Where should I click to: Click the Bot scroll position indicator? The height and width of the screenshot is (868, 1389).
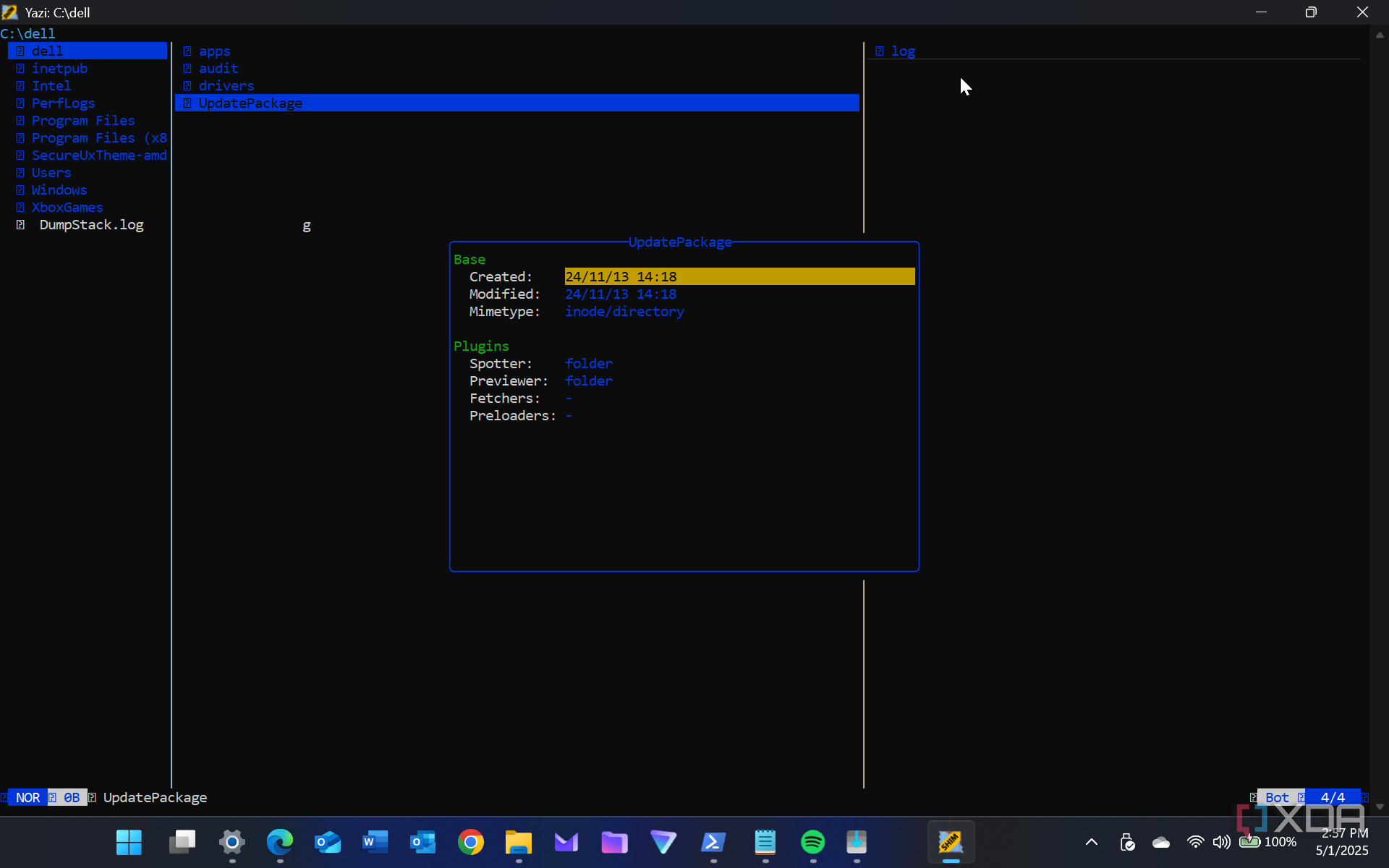coord(1277,797)
